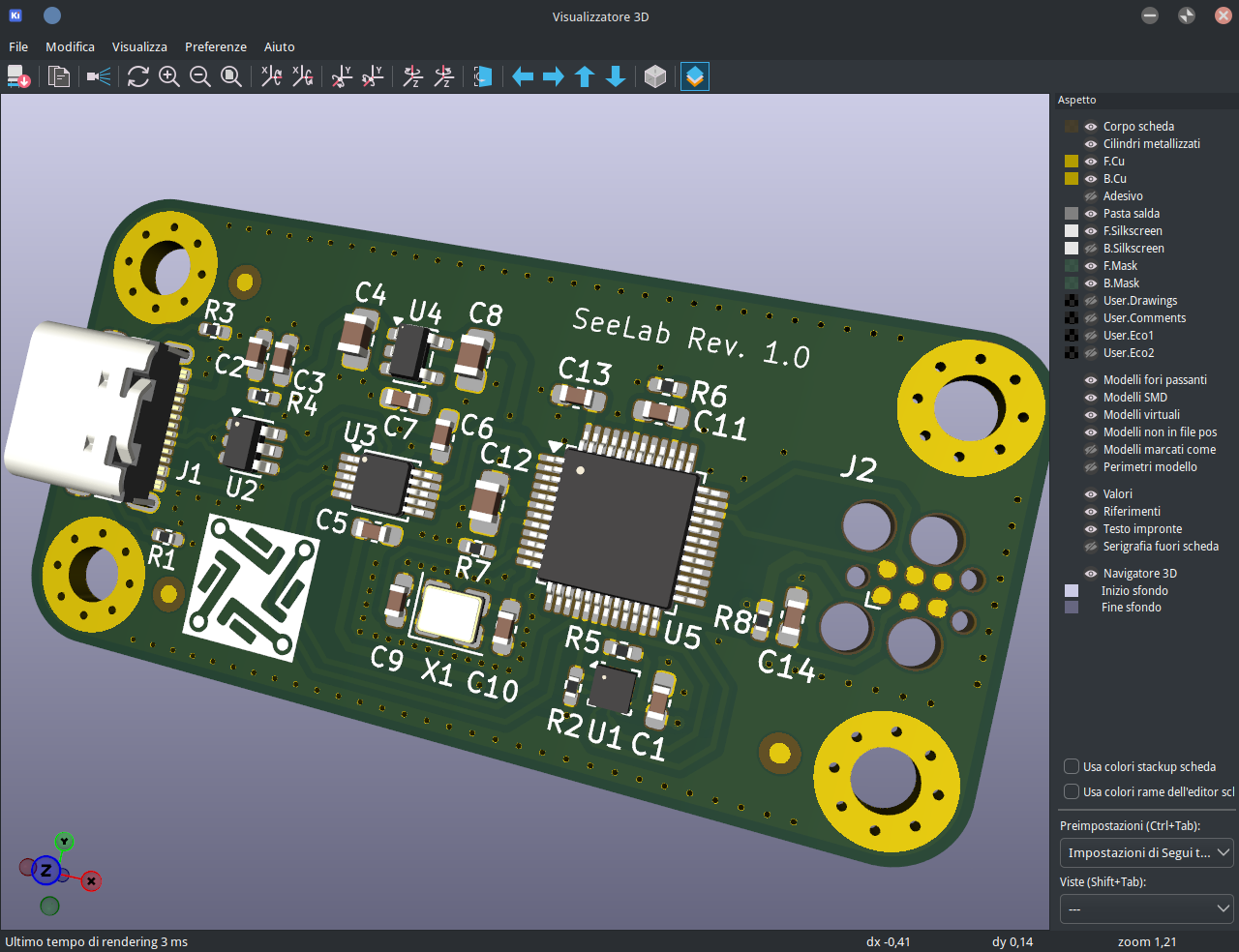Screen dimensions: 1239x952
Task: Enable Usa colori rame dell'editor checkbox
Action: point(1072,791)
